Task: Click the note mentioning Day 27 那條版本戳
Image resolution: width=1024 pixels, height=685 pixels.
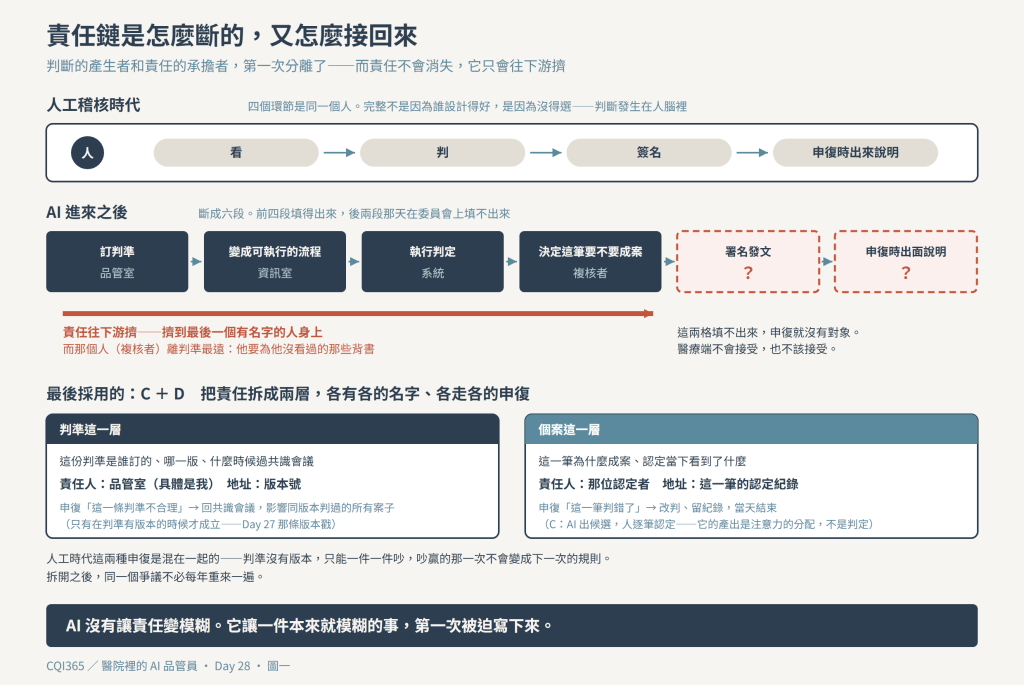Action: pos(199,524)
